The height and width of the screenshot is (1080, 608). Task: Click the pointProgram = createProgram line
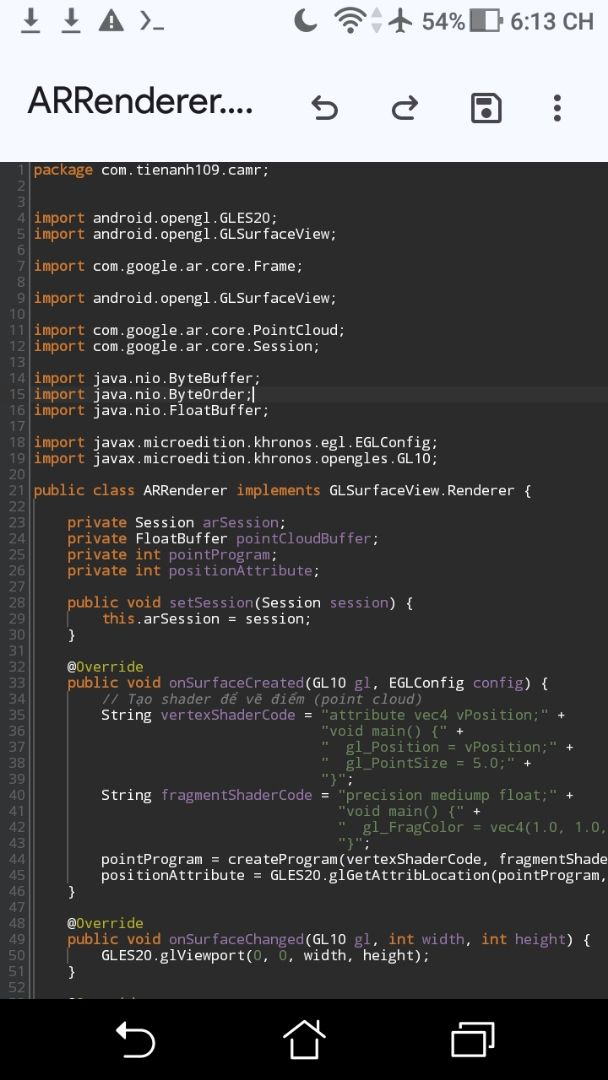pyautogui.click(x=355, y=860)
